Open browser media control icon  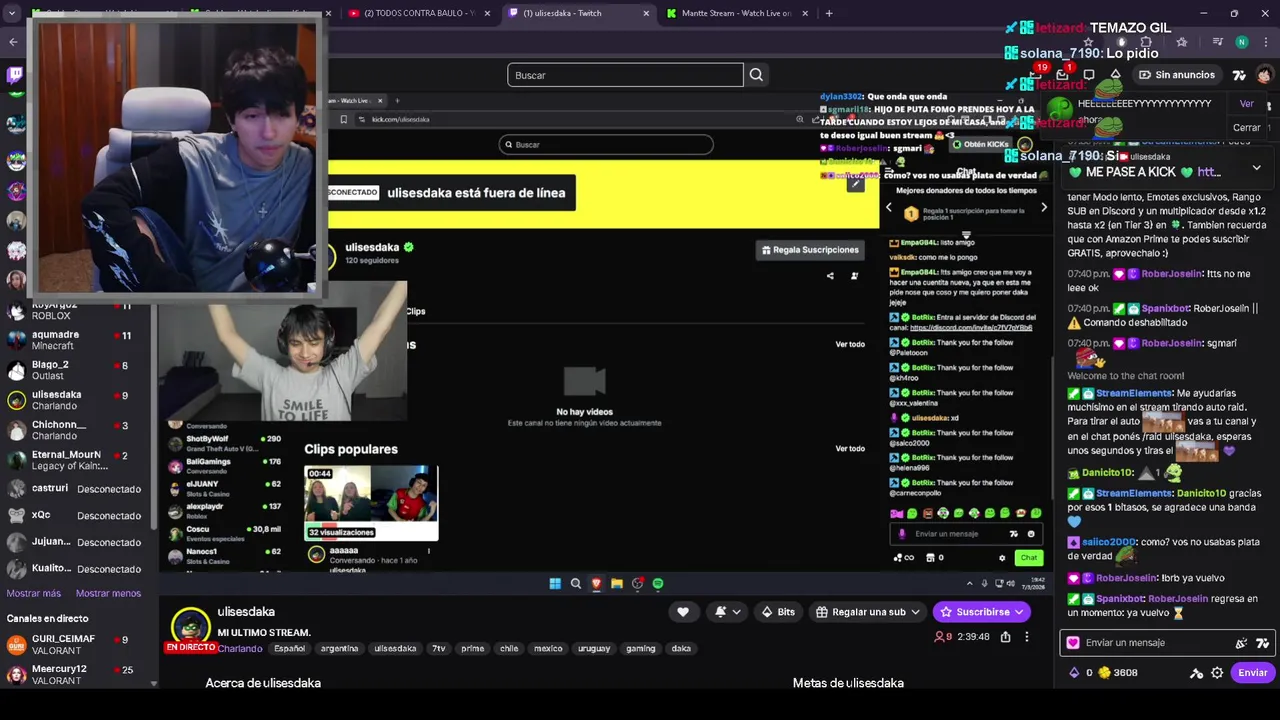point(1217,42)
